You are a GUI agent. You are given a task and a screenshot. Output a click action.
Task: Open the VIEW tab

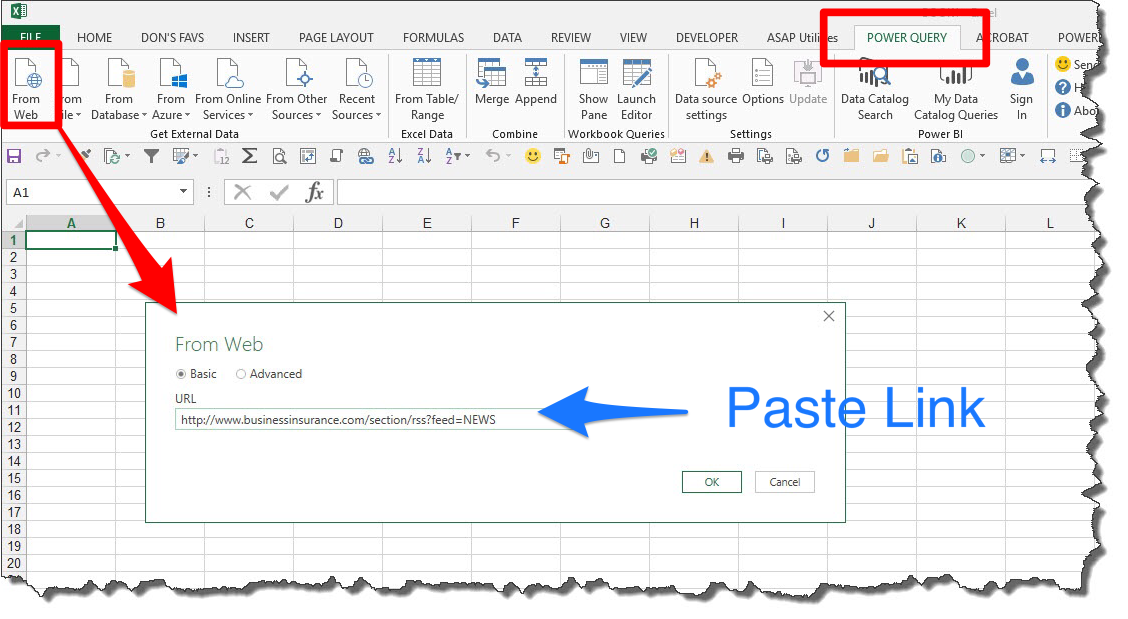tap(633, 37)
